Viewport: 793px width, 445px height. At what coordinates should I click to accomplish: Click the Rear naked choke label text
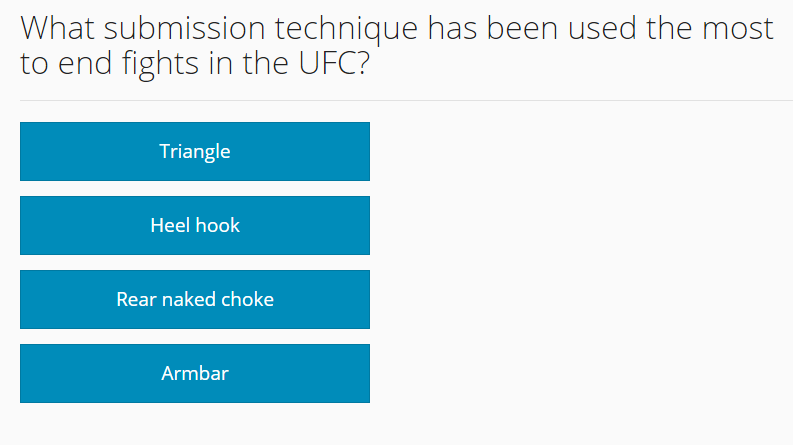point(195,299)
